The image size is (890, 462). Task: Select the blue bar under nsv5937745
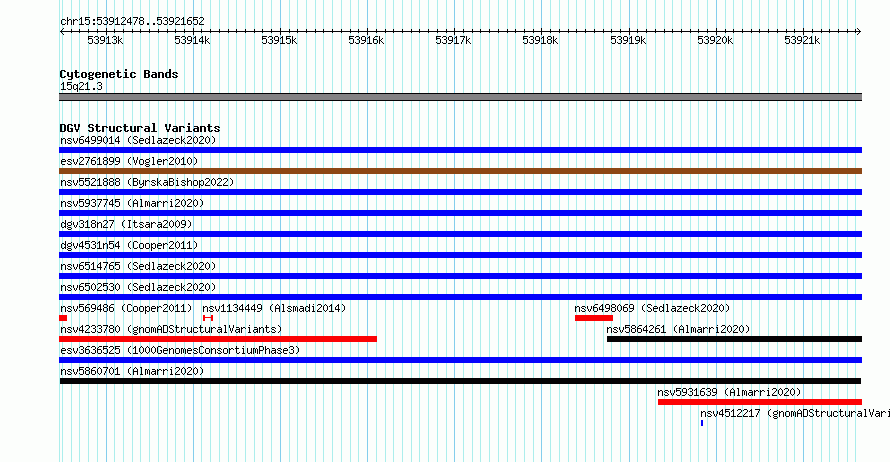[x=460, y=213]
